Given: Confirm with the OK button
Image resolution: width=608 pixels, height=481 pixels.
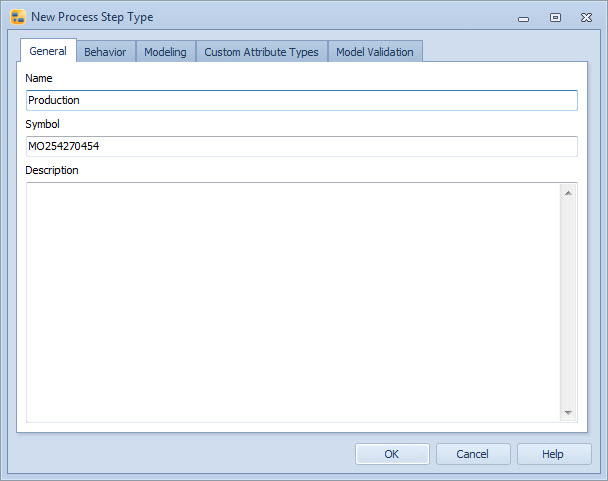Looking at the screenshot, I should [x=392, y=454].
